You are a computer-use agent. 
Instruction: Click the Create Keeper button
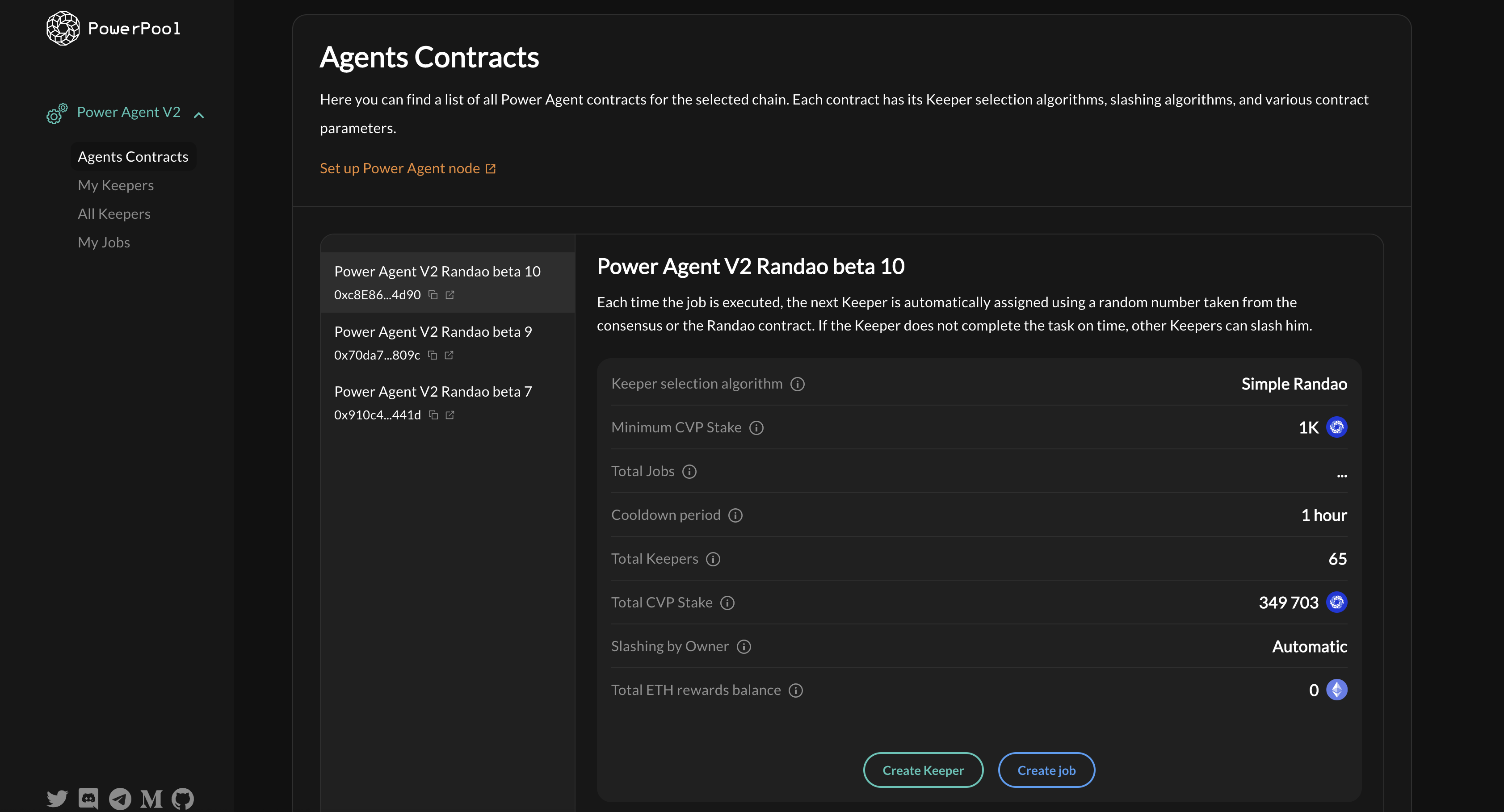coord(923,770)
